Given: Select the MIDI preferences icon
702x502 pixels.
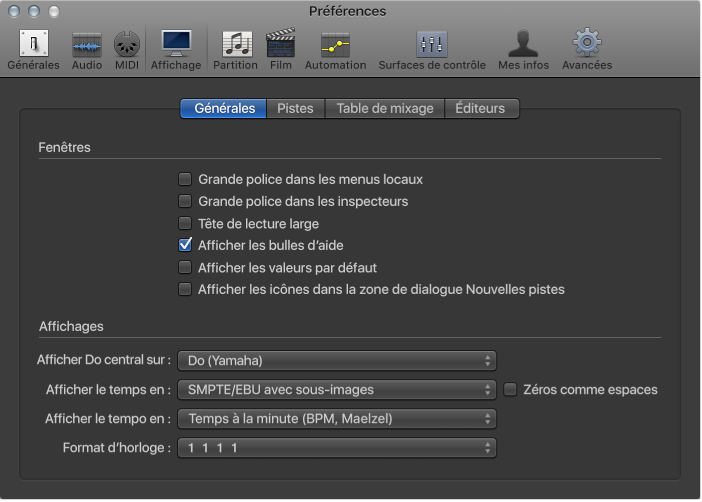Looking at the screenshot, I should (126, 45).
